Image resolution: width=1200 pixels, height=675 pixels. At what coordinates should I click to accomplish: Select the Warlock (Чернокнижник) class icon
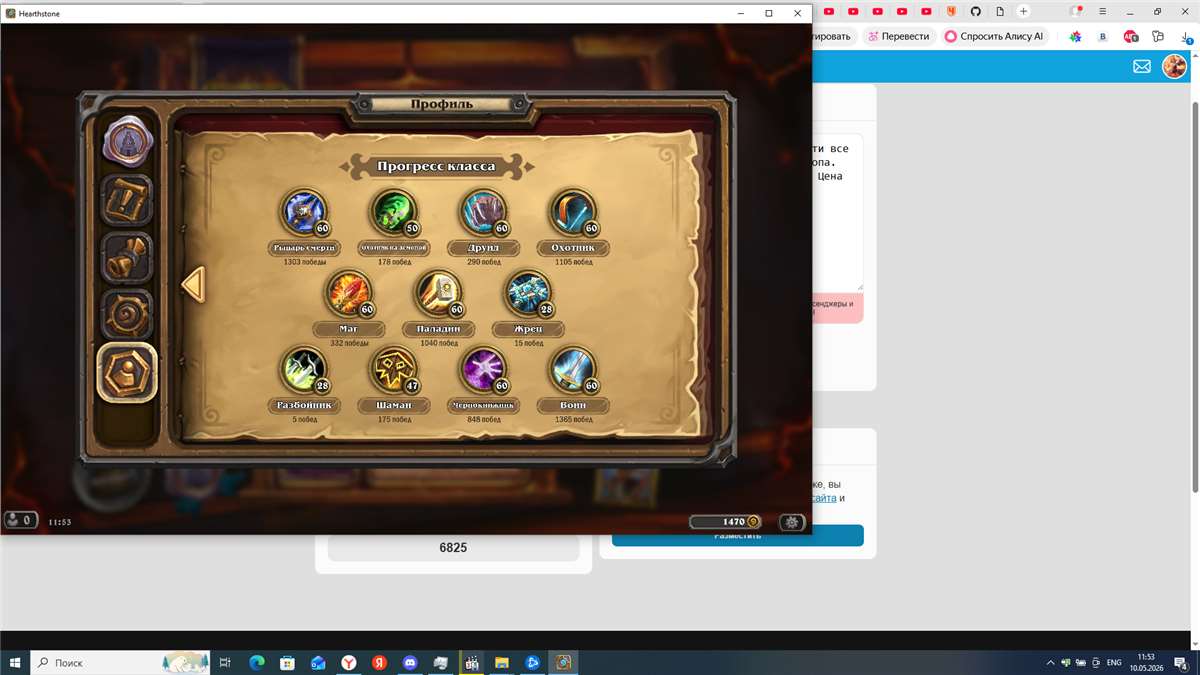483,371
